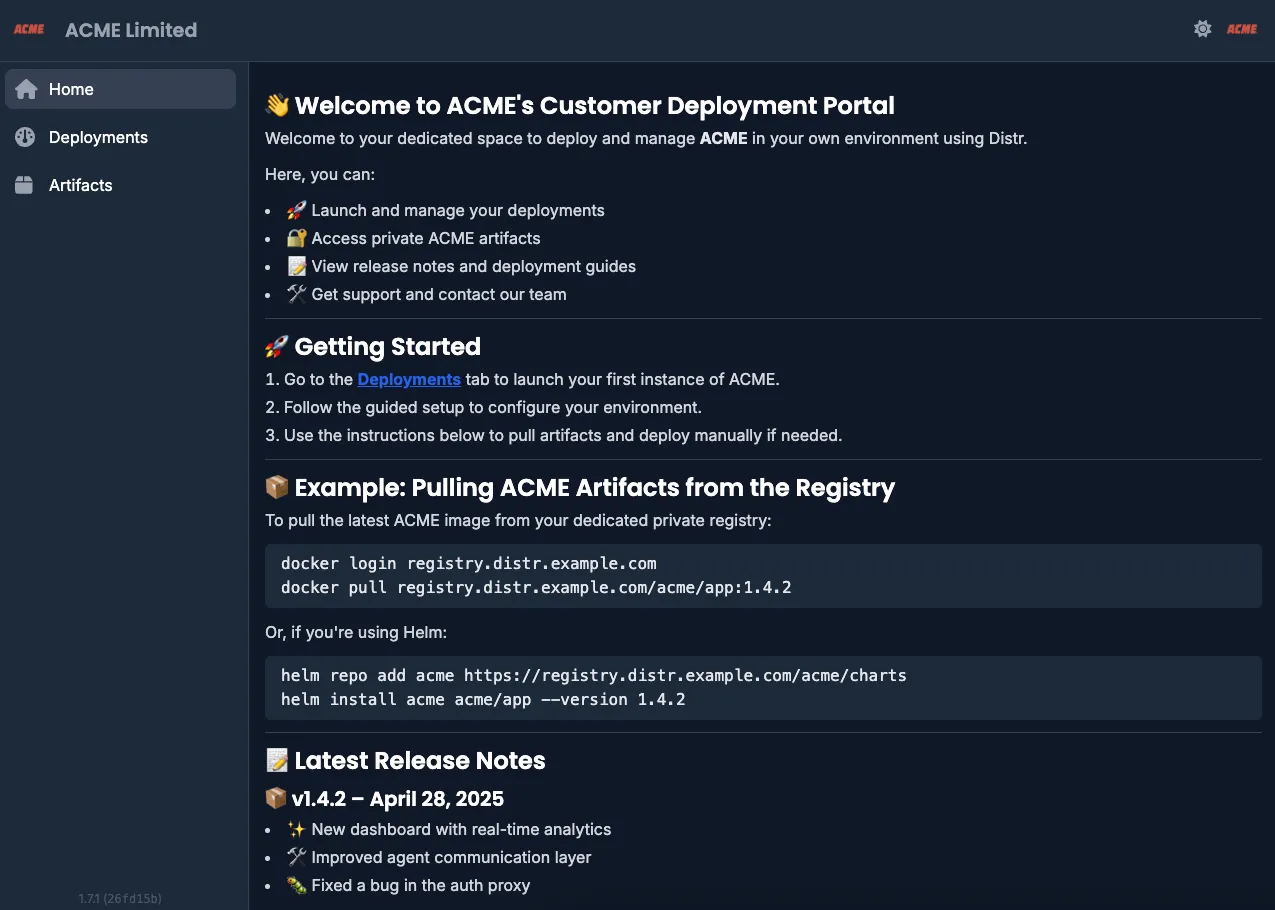The height and width of the screenshot is (910, 1275).
Task: Click the ACME avatar at top right
Action: [1242, 29]
